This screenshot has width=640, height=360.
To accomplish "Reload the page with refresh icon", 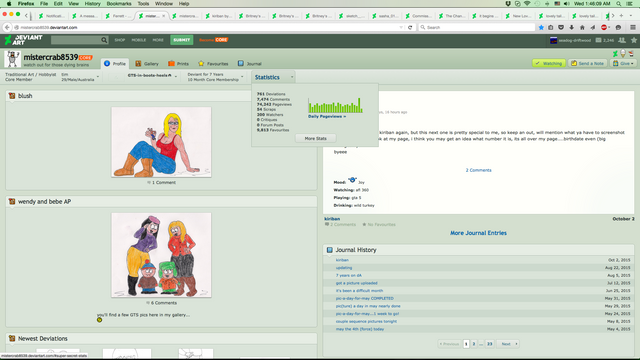I will click(x=410, y=27).
